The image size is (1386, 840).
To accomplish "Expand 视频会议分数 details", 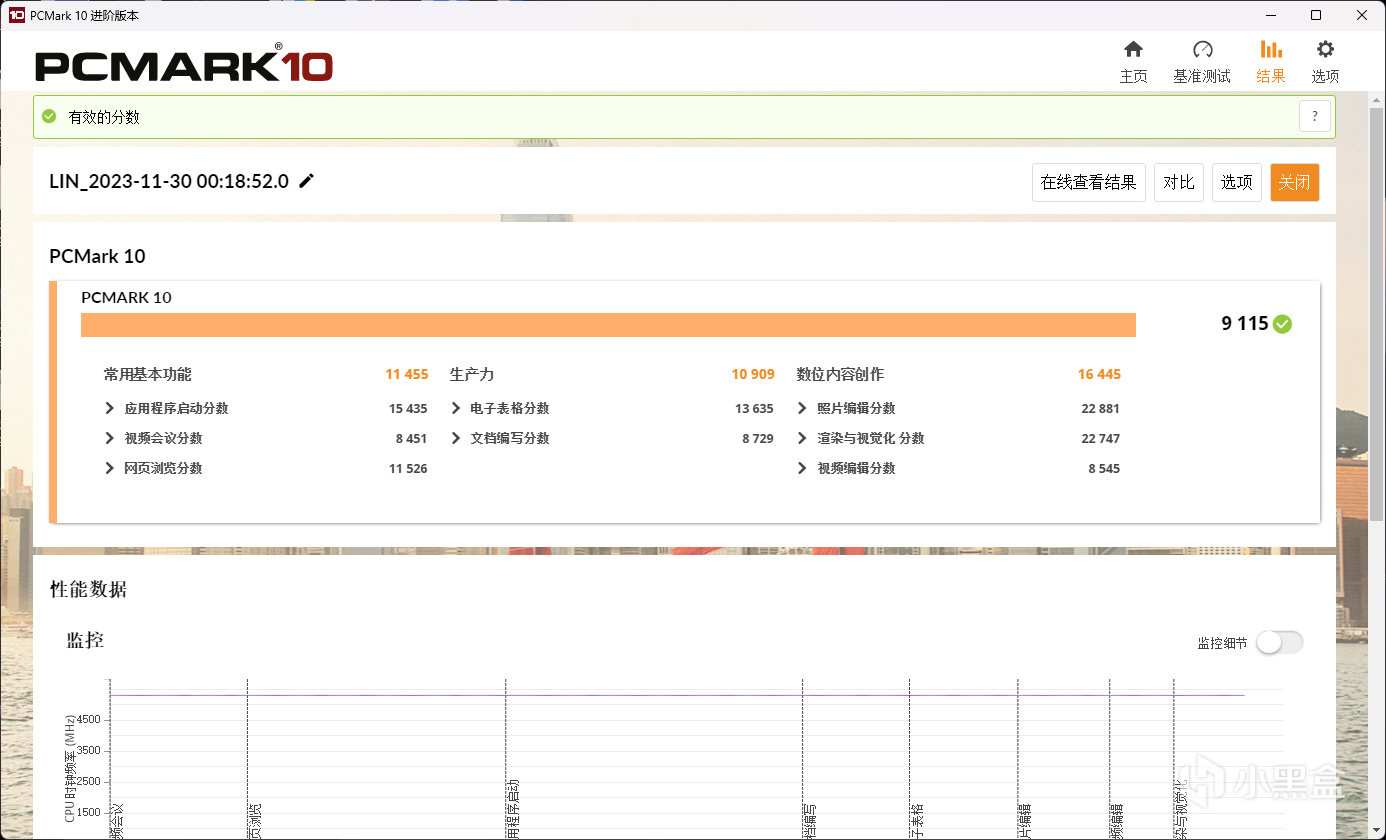I will pyautogui.click(x=109, y=438).
